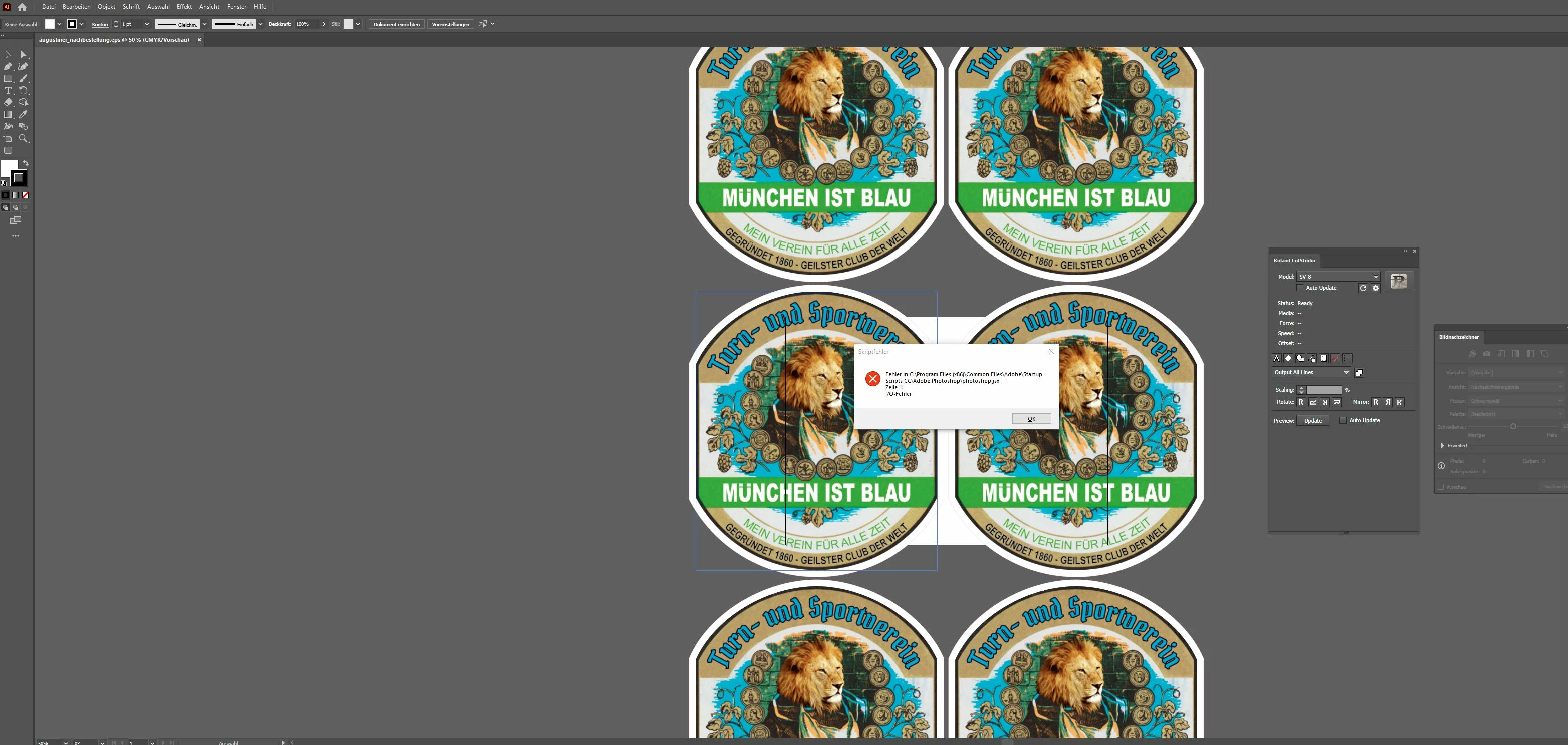Enable Auto Update under Model
The height and width of the screenshot is (745, 1568).
point(1300,288)
